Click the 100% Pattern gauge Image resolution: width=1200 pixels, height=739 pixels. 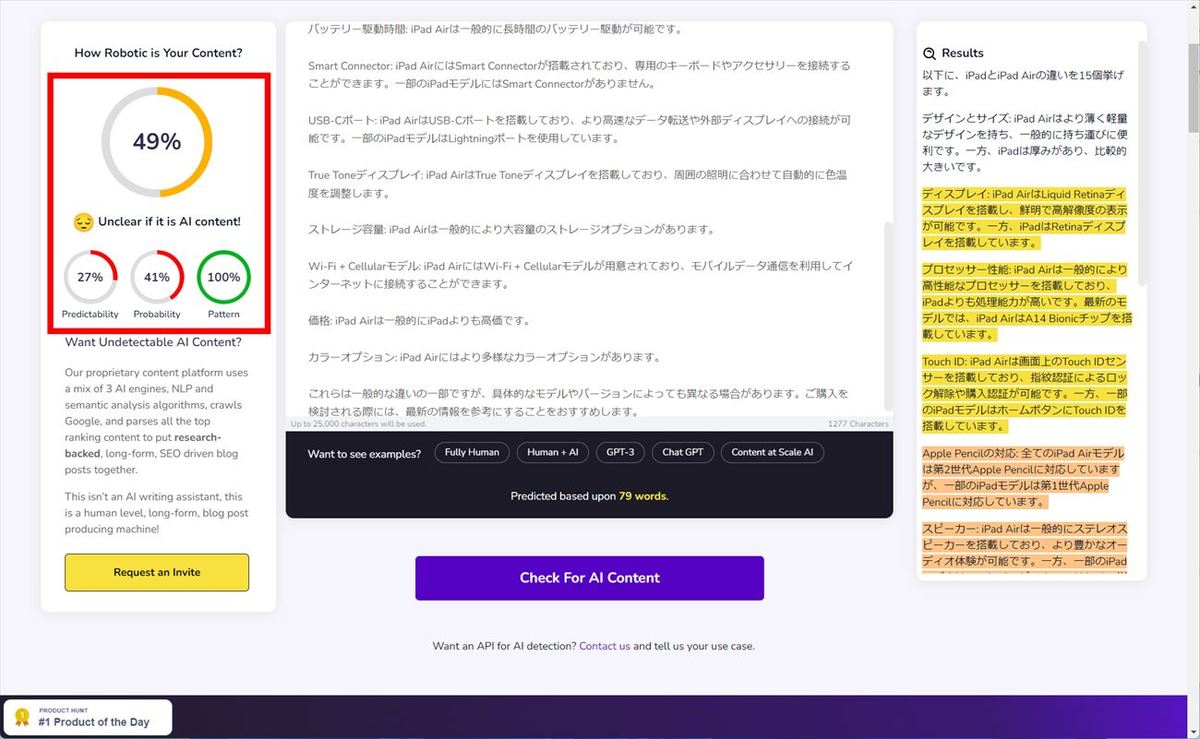[224, 277]
